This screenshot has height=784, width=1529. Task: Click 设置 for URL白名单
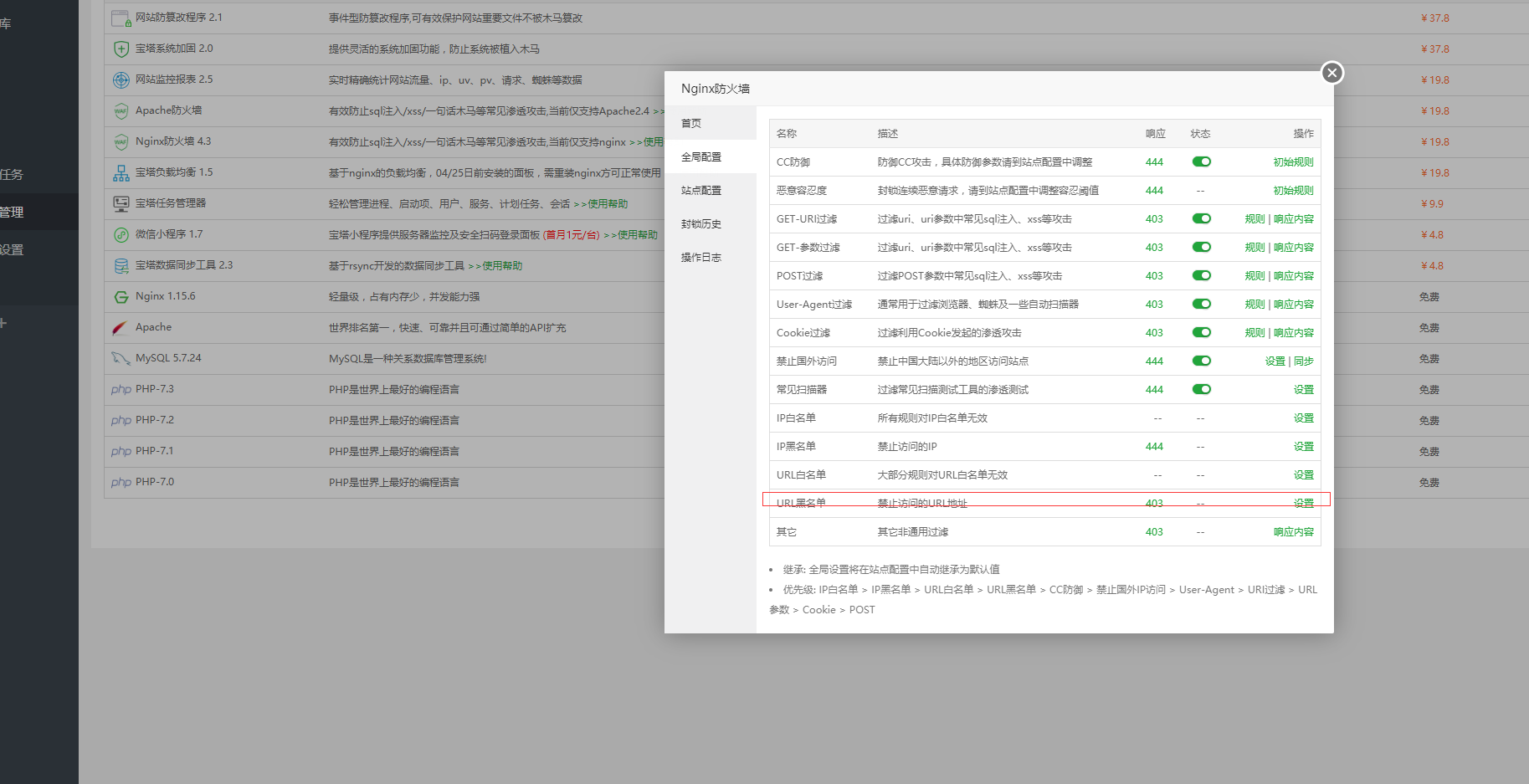1304,475
